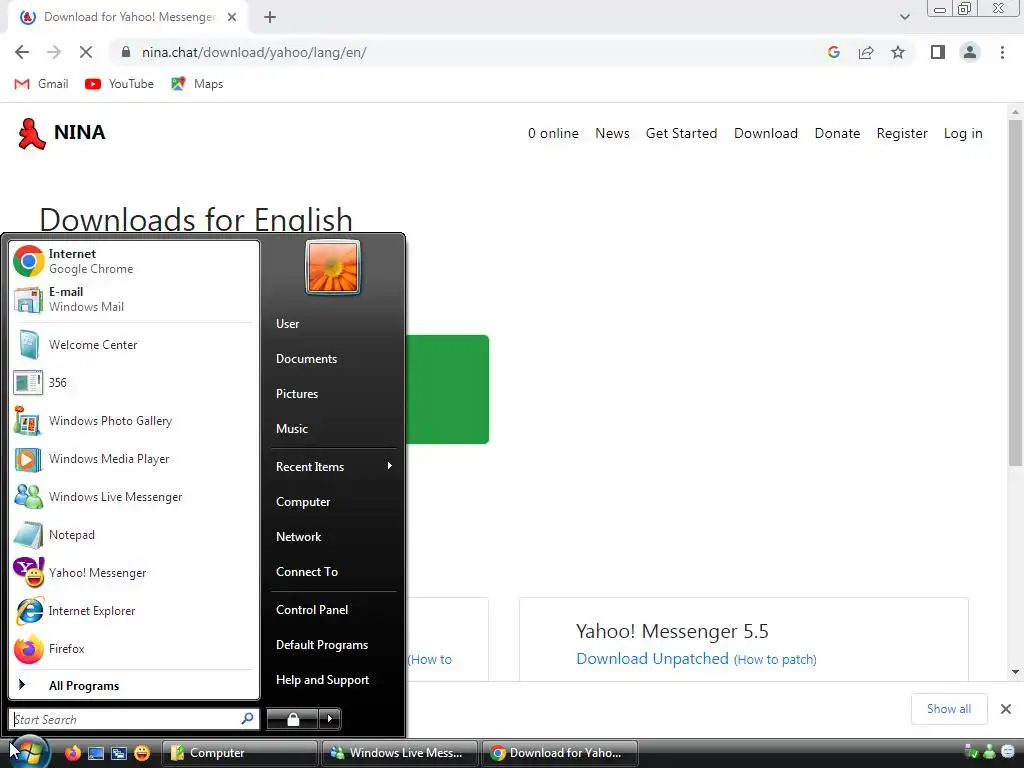Expand Recent Items submenu
This screenshot has height=768, width=1024.
333,466
